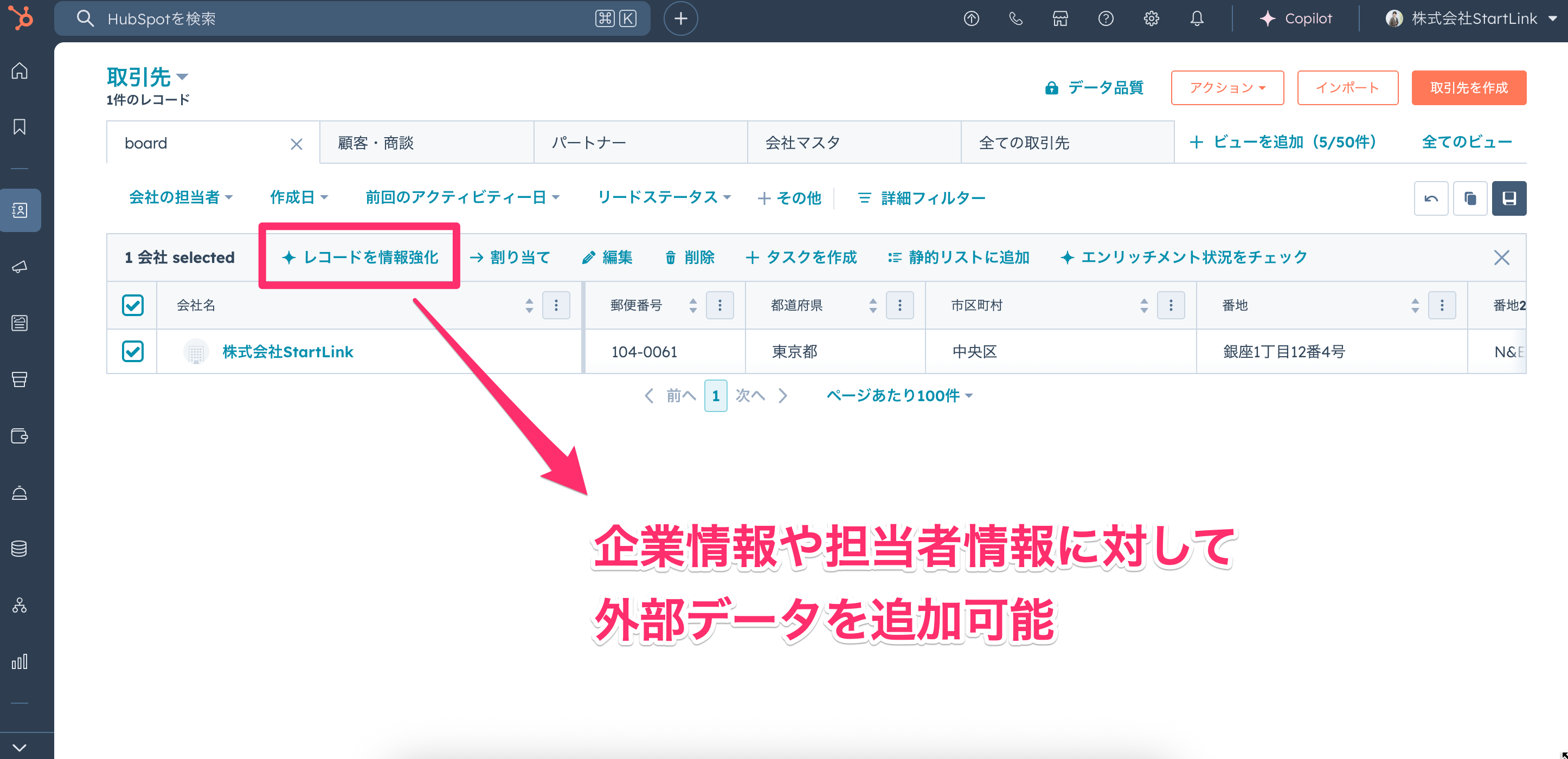
Task: Open the settings gear icon
Action: coord(1151,19)
